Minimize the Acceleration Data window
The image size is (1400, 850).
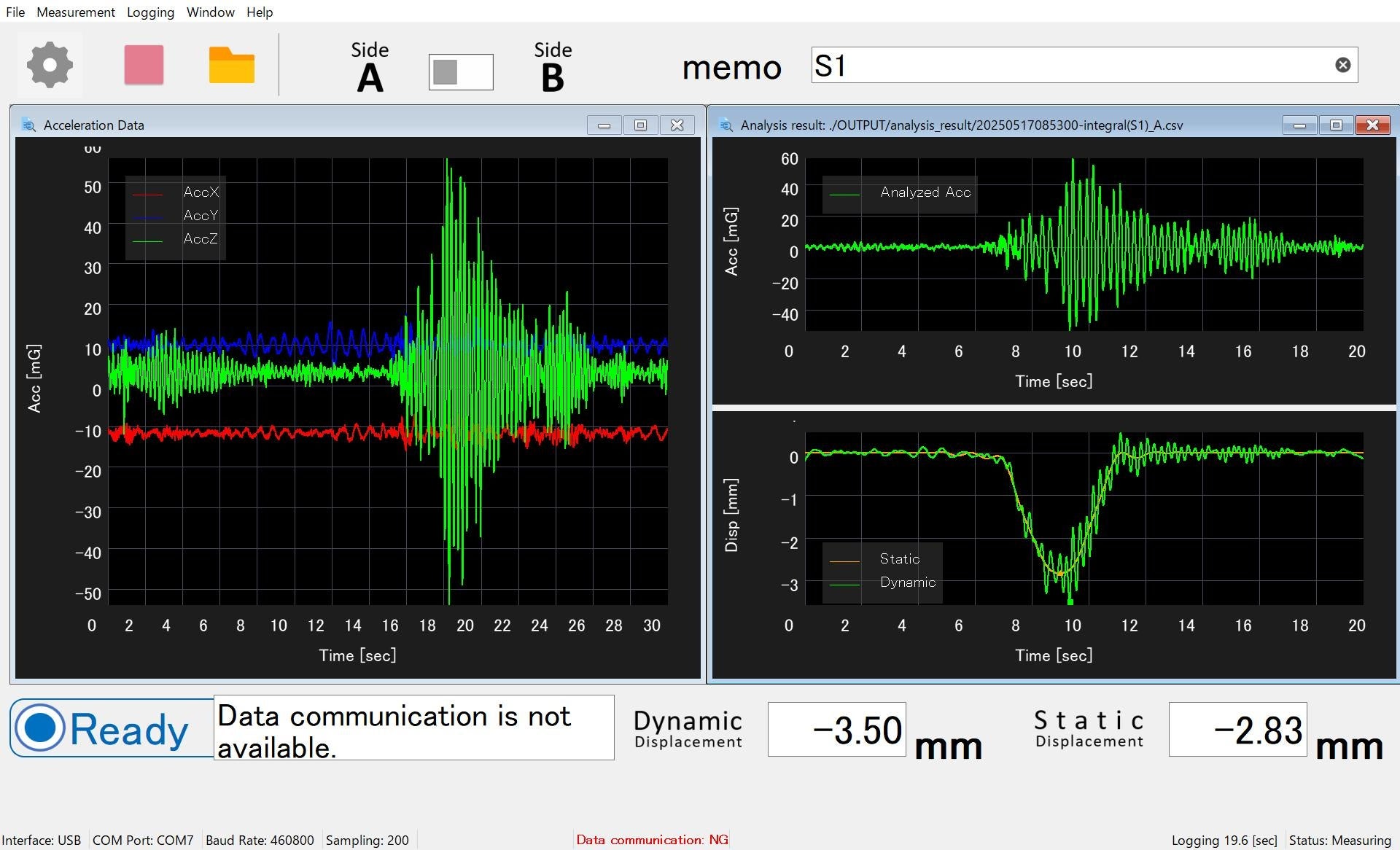pos(604,125)
